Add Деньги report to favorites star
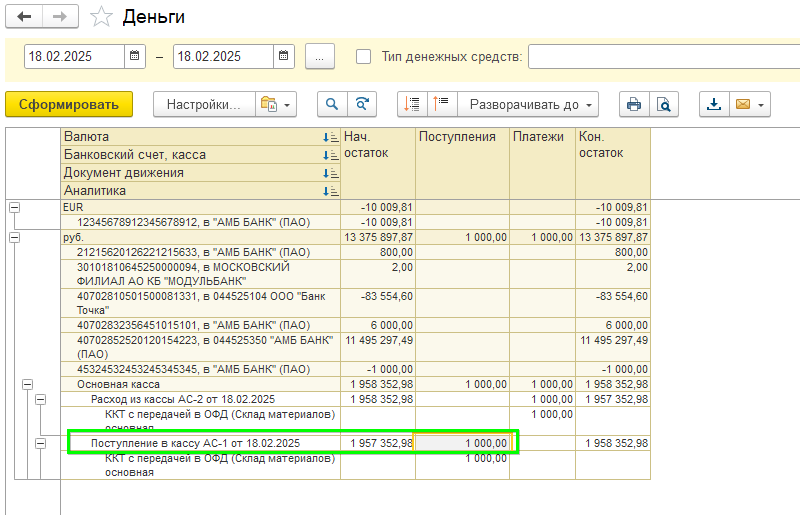 [101, 17]
